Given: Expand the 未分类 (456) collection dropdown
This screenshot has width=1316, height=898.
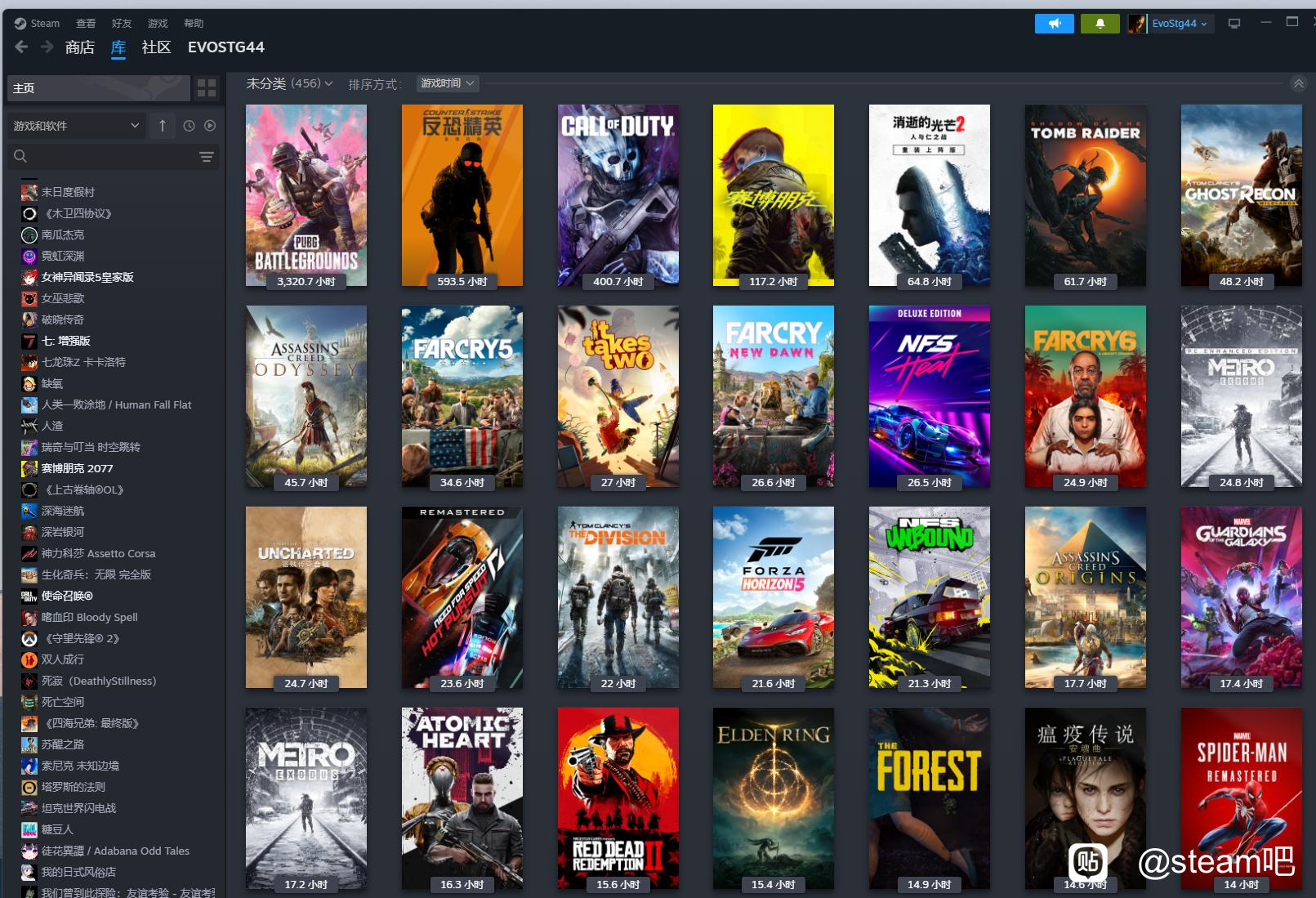Looking at the screenshot, I should point(289,83).
